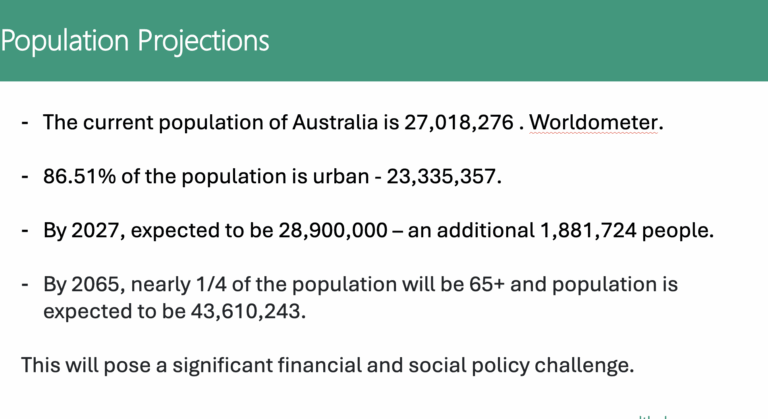Click the urban population number 23,335,357
Screen dimensions: 768x419
click(443, 177)
